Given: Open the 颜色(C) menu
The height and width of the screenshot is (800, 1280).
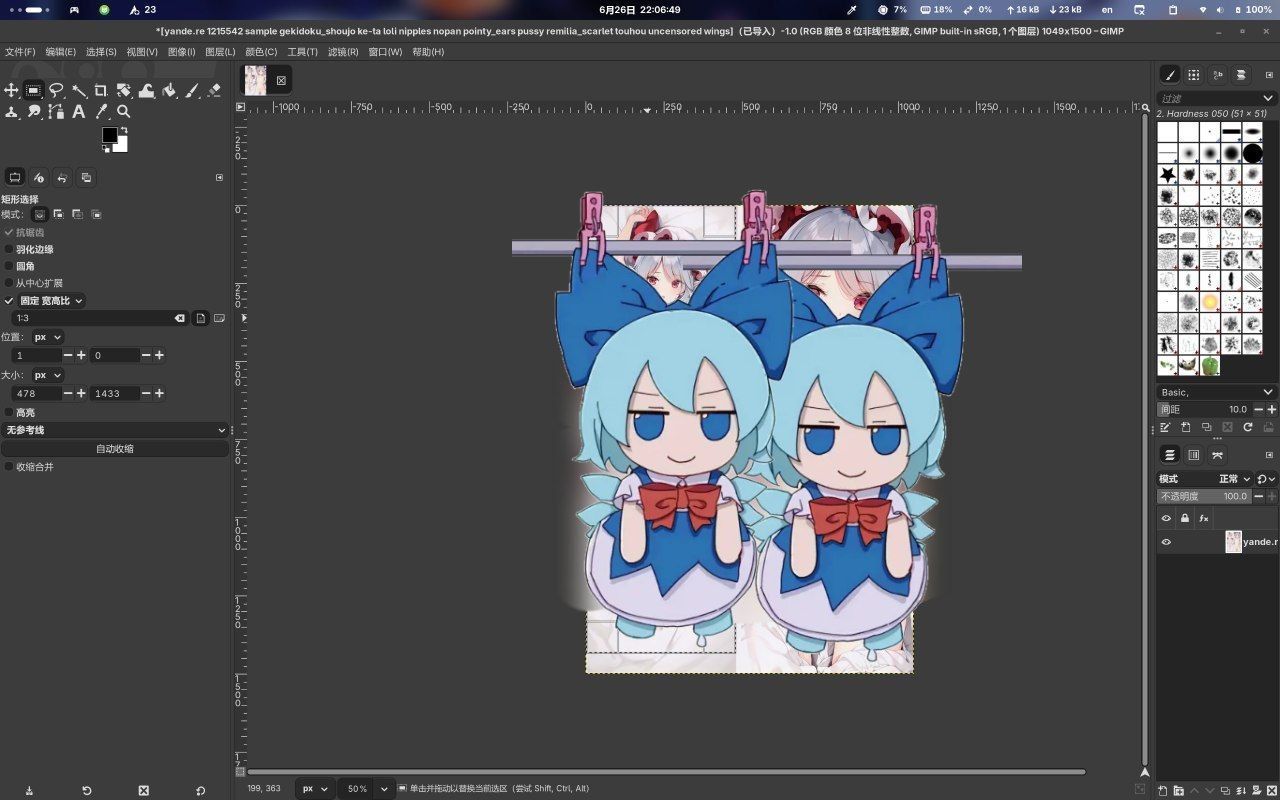Looking at the screenshot, I should click(x=261, y=52).
